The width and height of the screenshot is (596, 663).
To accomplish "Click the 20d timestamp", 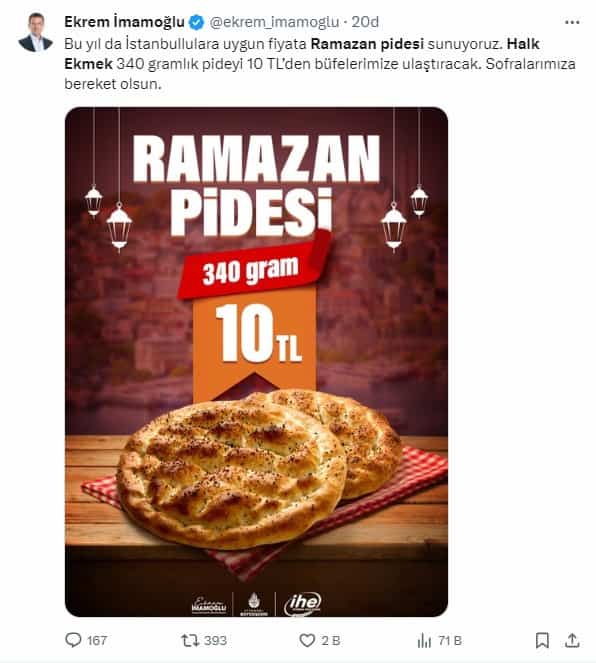I will point(365,22).
